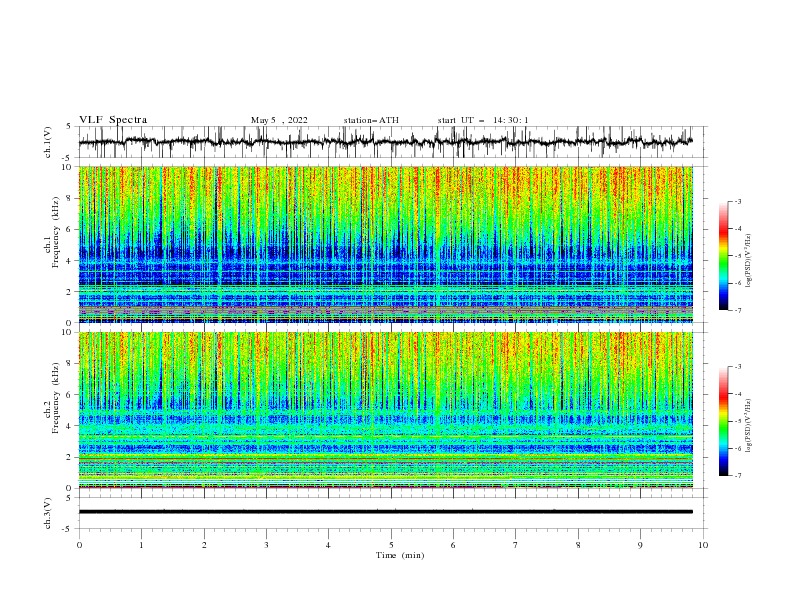Click the "8" kHz tick on ch.1 frequency axis
The height and width of the screenshot is (612, 792).
(x=70, y=198)
